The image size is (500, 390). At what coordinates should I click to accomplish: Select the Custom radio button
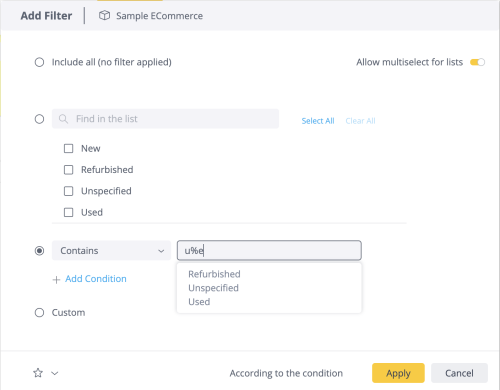click(x=39, y=313)
